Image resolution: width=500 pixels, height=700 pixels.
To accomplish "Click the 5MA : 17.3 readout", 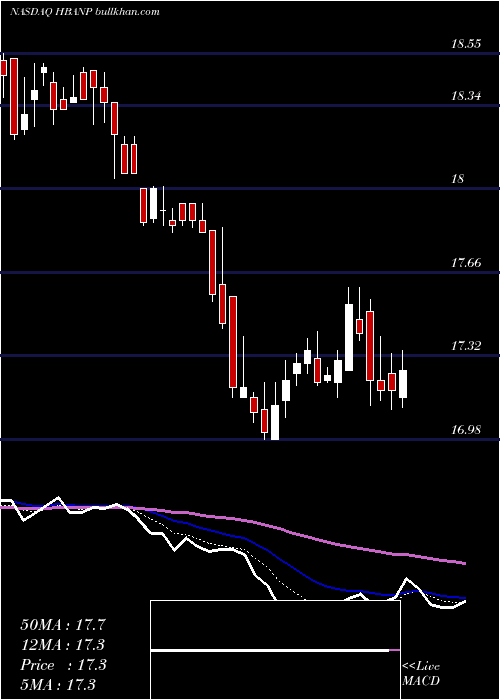I will [x=58, y=684].
